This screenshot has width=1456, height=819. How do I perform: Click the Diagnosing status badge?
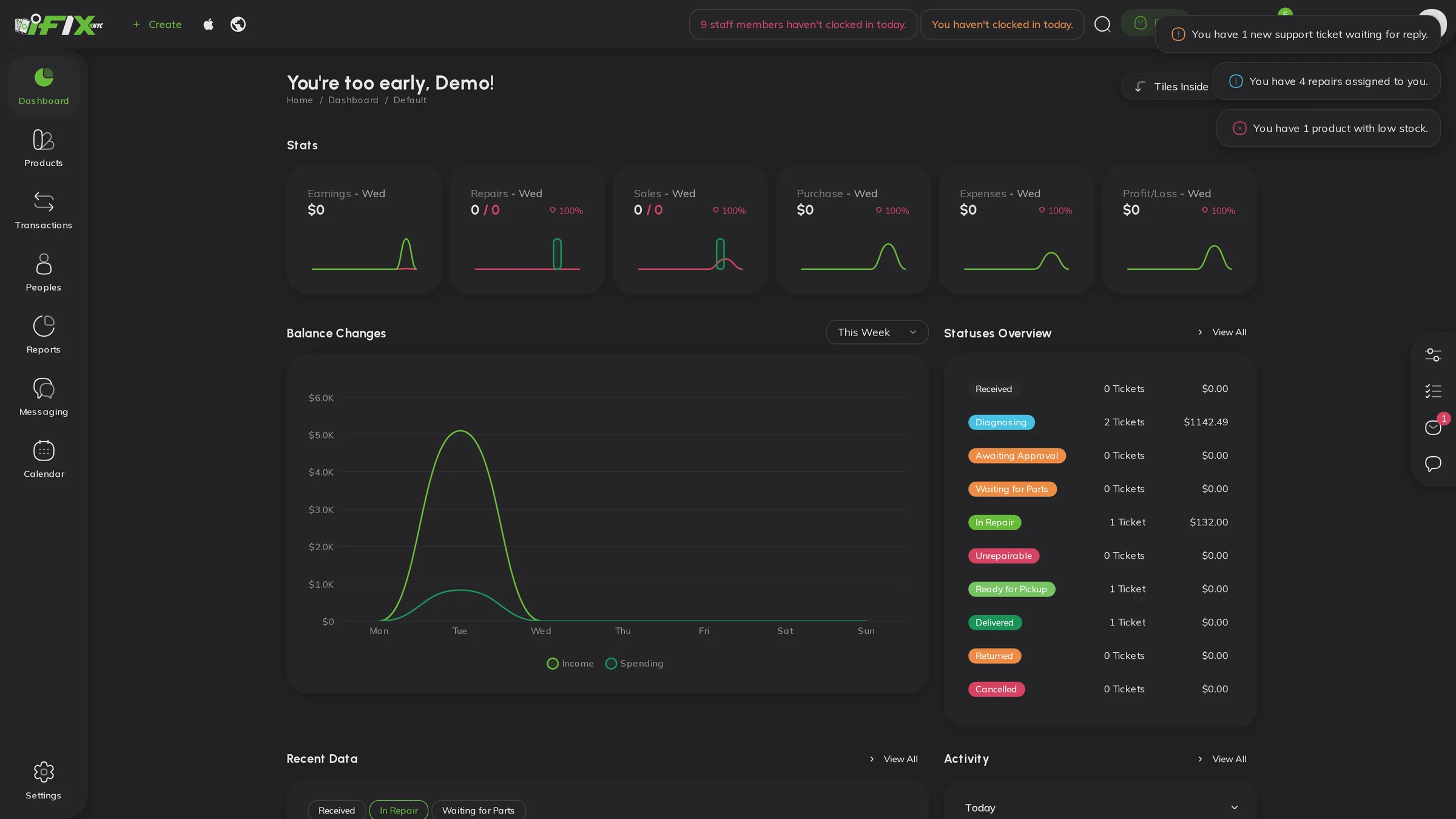tap(1001, 423)
